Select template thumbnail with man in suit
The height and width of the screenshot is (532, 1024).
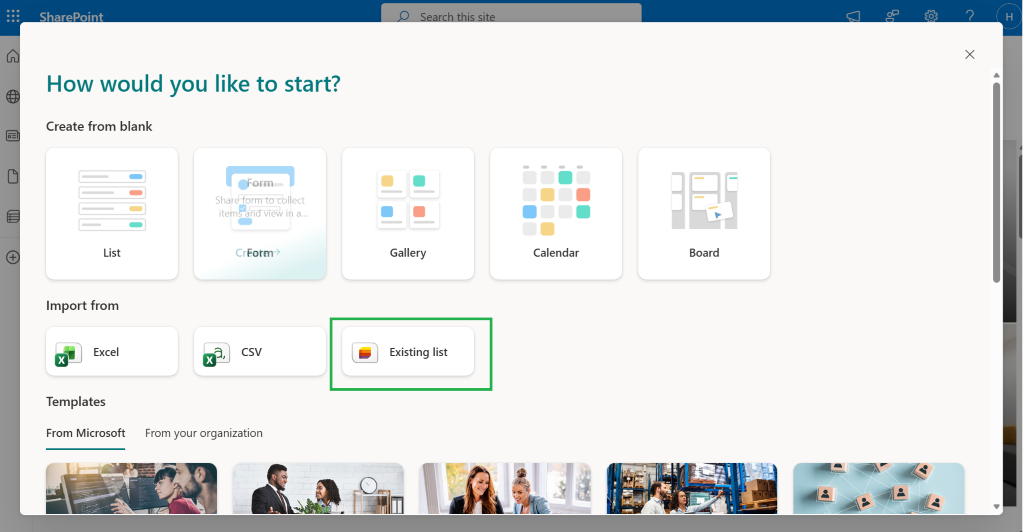(318, 488)
